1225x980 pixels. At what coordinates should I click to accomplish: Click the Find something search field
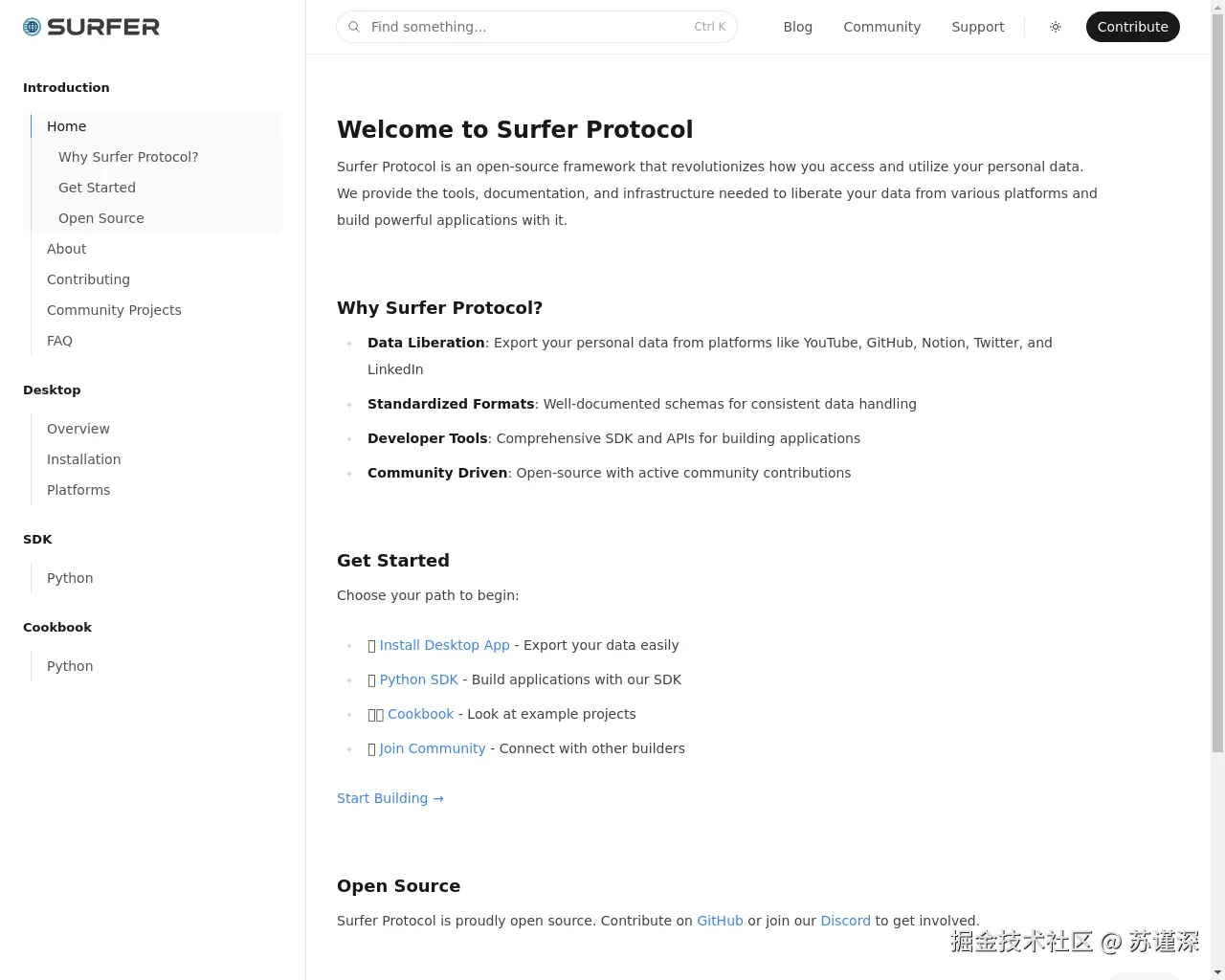[x=536, y=27]
